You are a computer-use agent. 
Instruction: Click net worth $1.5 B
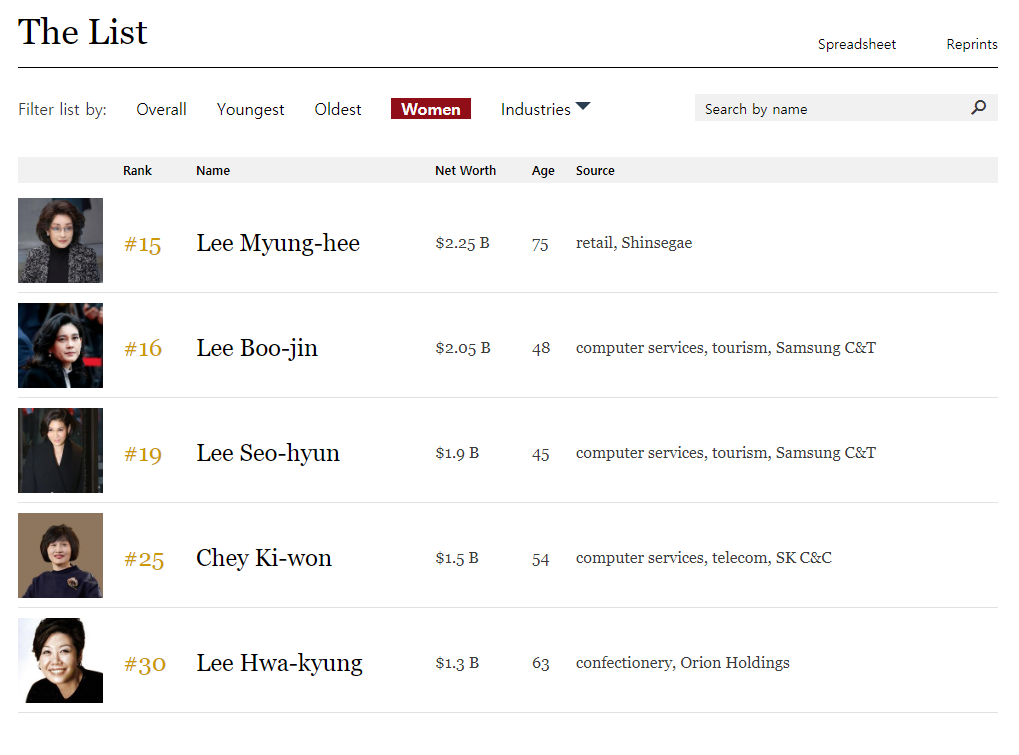click(457, 558)
